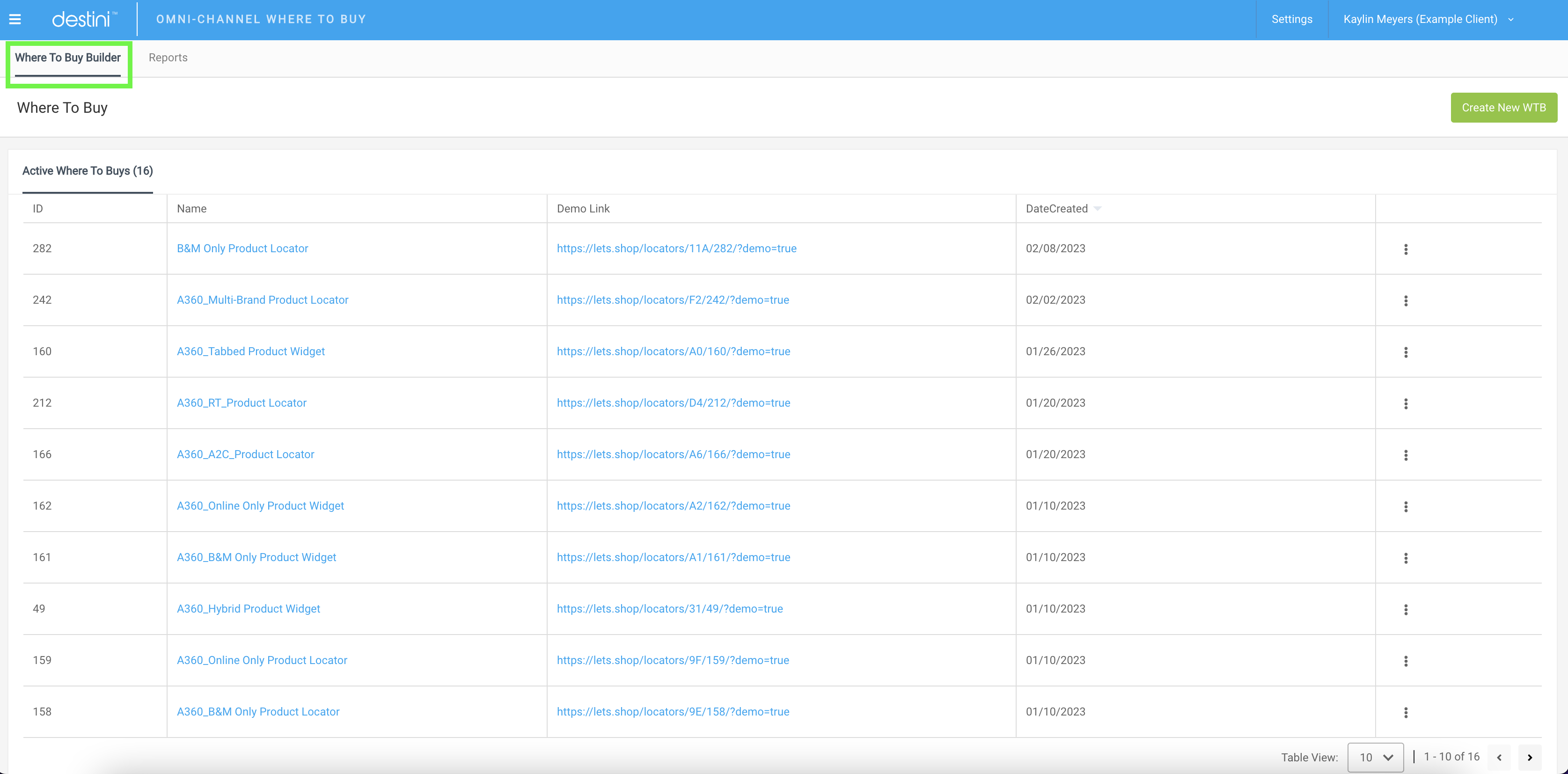Open A360_A2C_Product Locator link

point(245,454)
